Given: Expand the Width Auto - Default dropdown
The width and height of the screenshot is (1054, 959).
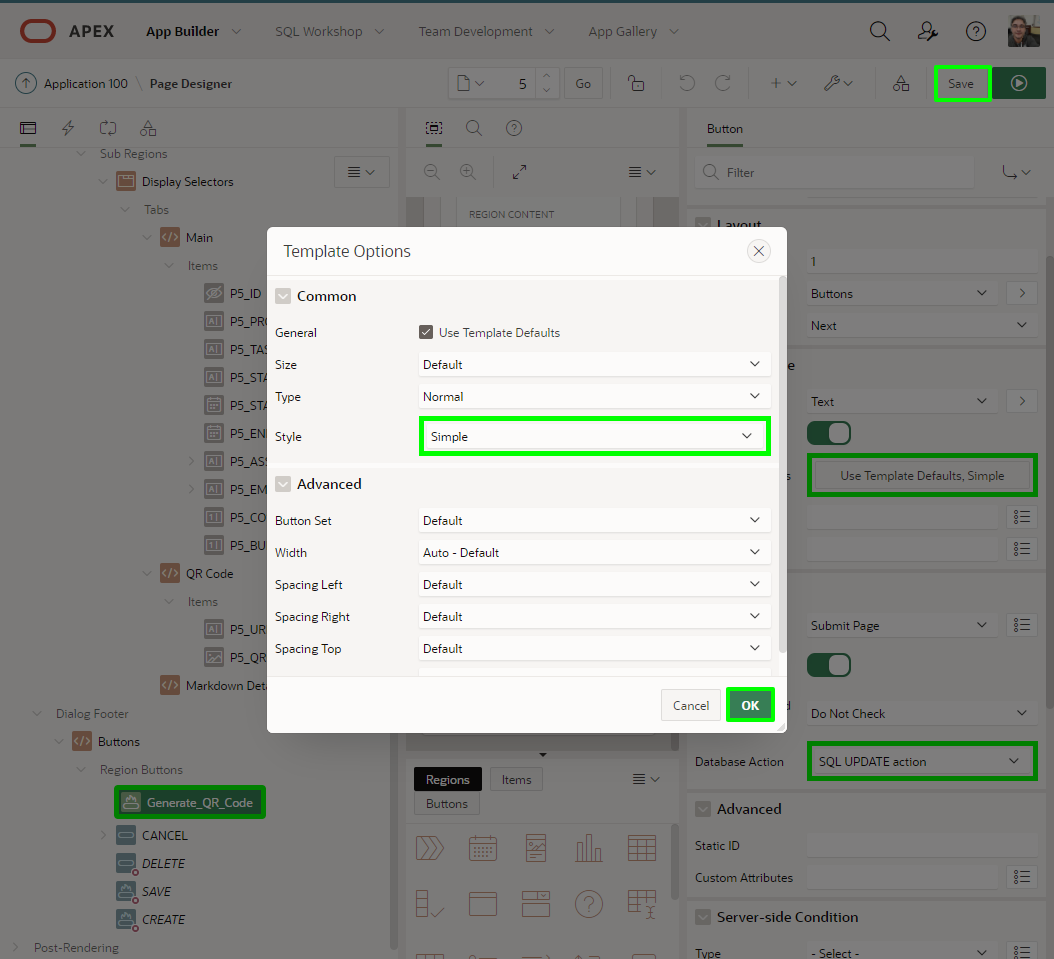Looking at the screenshot, I should 594,553.
